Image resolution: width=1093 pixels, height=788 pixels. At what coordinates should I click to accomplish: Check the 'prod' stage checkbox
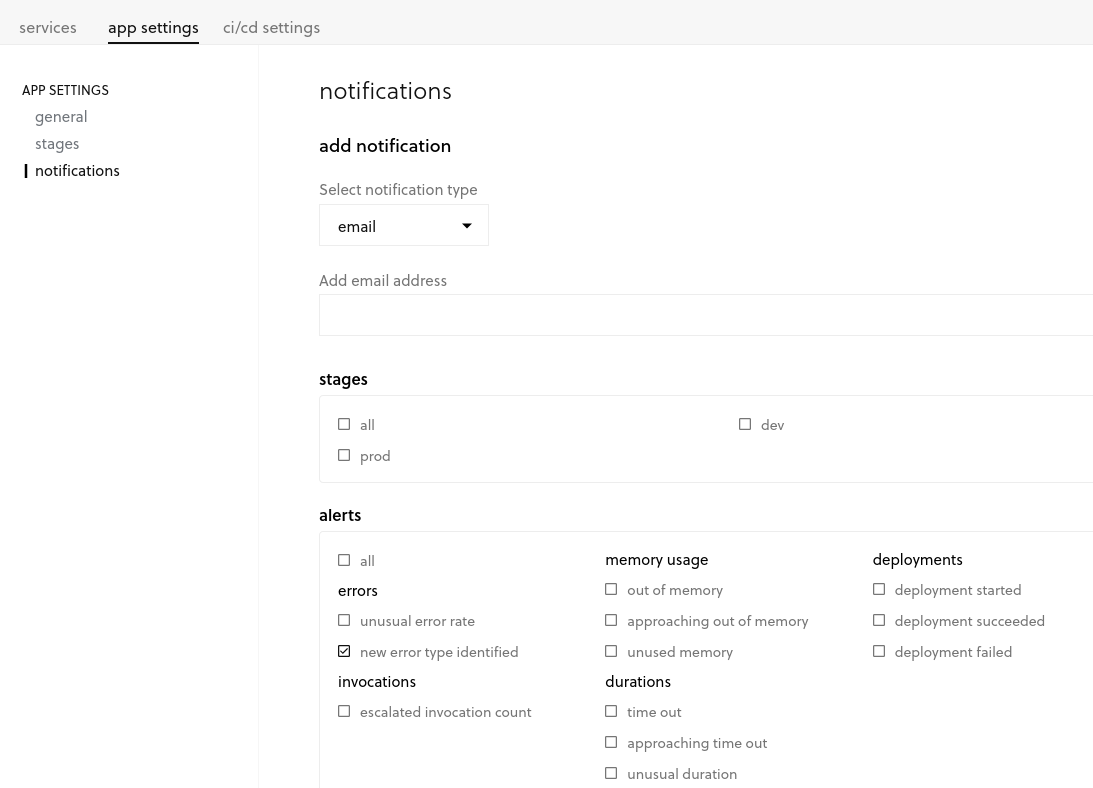(344, 455)
